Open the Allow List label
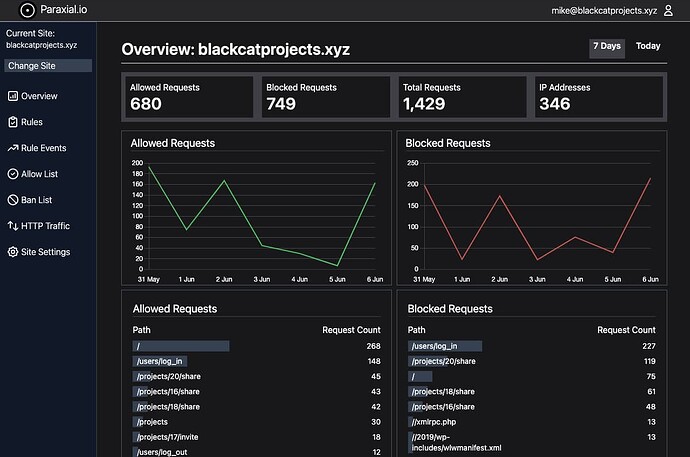This screenshot has height=457, width=690. point(39,174)
